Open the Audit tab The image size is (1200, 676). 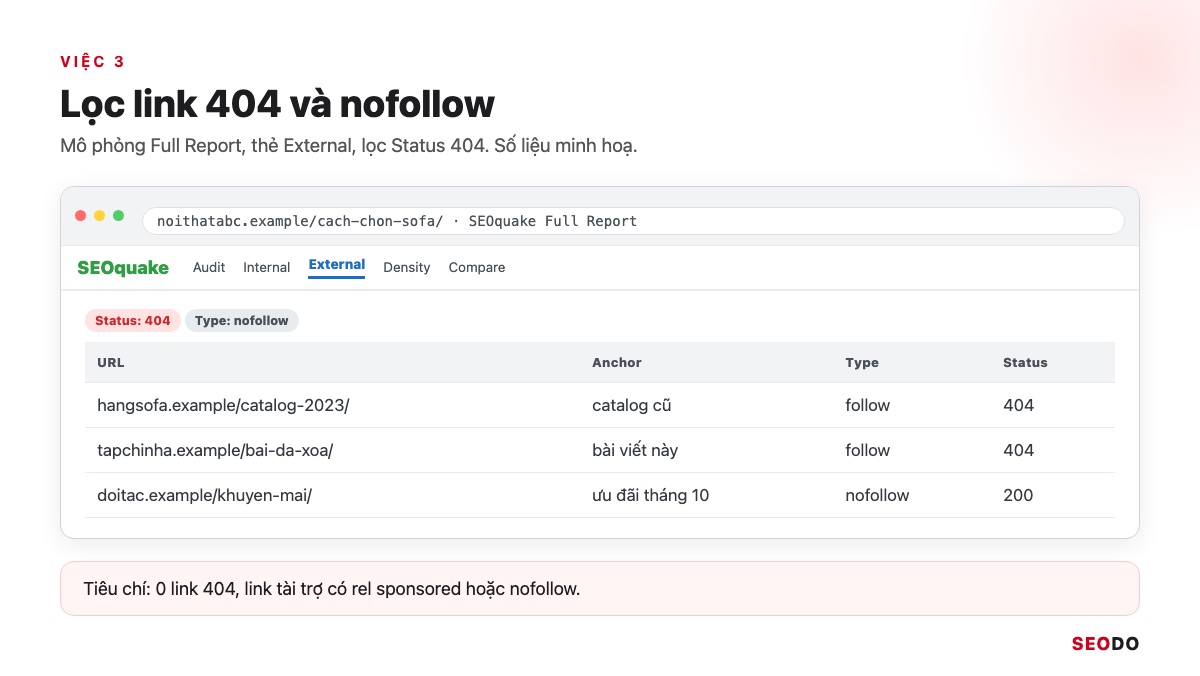pos(209,267)
